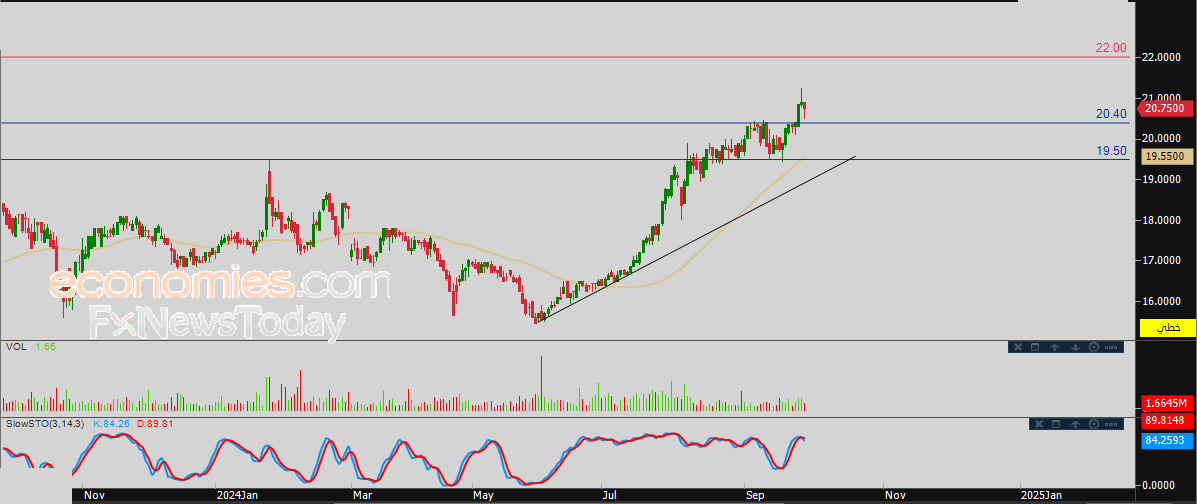Click the D:89.81 readout
The height and width of the screenshot is (504, 1197).
(155, 423)
